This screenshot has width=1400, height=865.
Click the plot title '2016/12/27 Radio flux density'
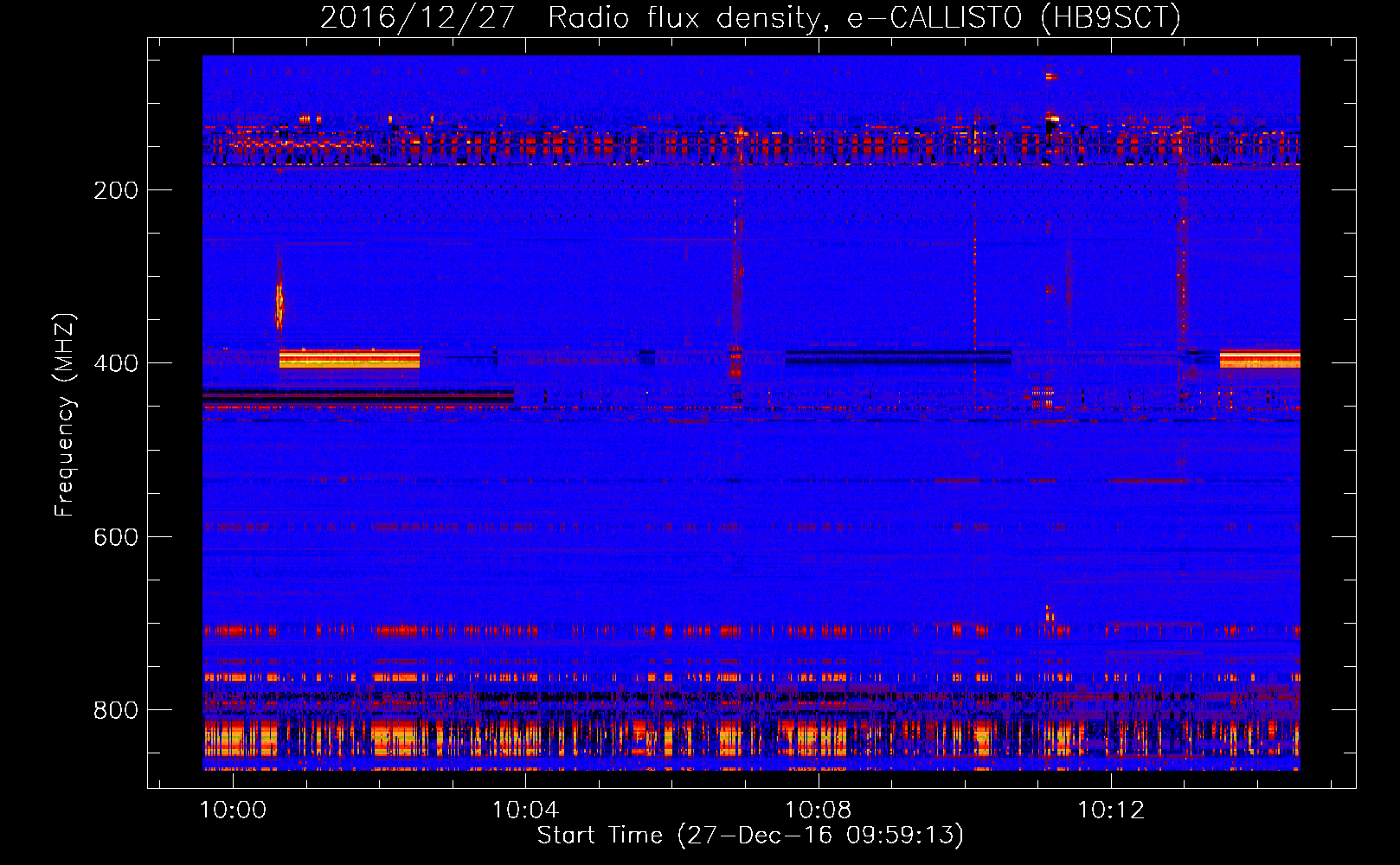[x=750, y=17]
